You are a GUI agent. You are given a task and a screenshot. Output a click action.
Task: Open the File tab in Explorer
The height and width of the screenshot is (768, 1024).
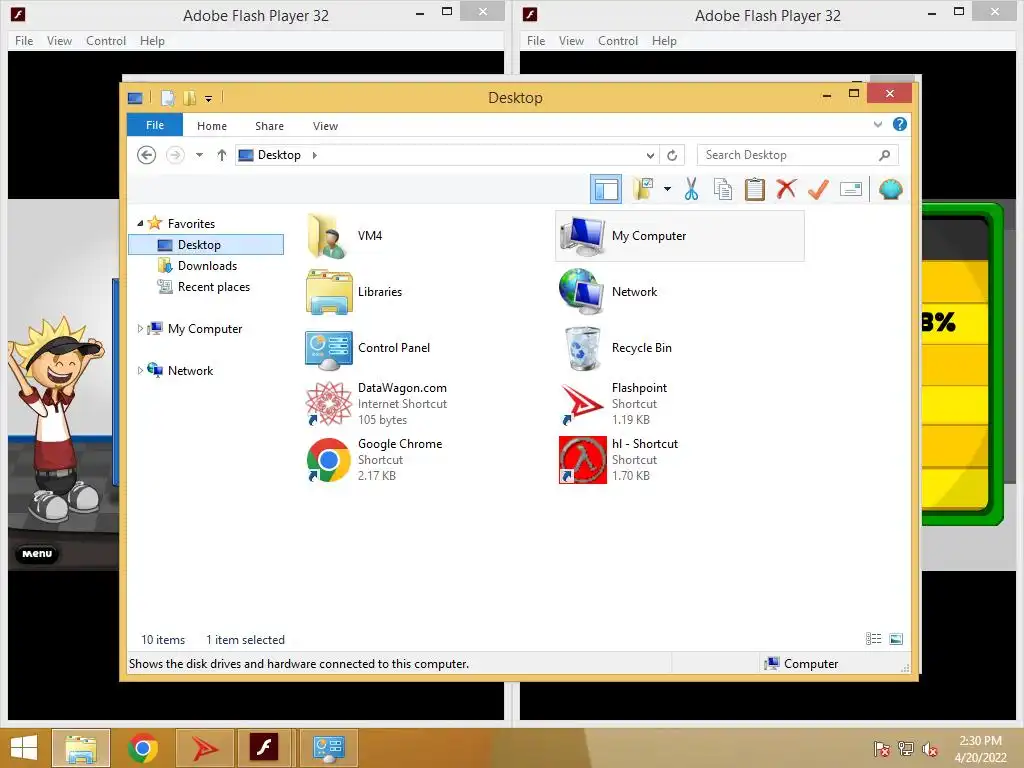[155, 125]
